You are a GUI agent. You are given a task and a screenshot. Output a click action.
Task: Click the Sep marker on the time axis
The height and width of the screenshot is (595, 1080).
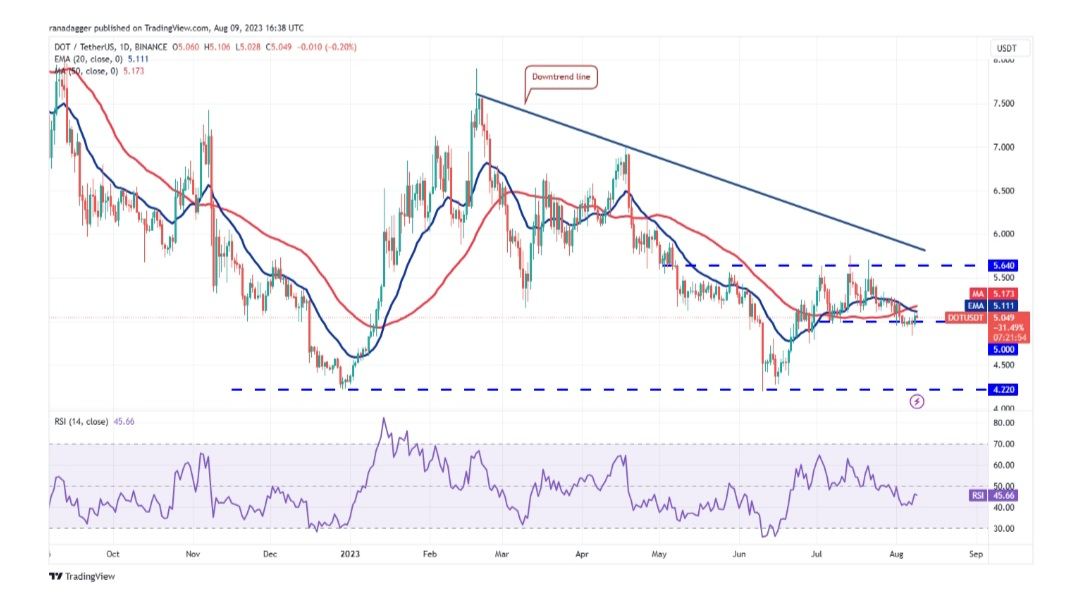pyautogui.click(x=976, y=552)
